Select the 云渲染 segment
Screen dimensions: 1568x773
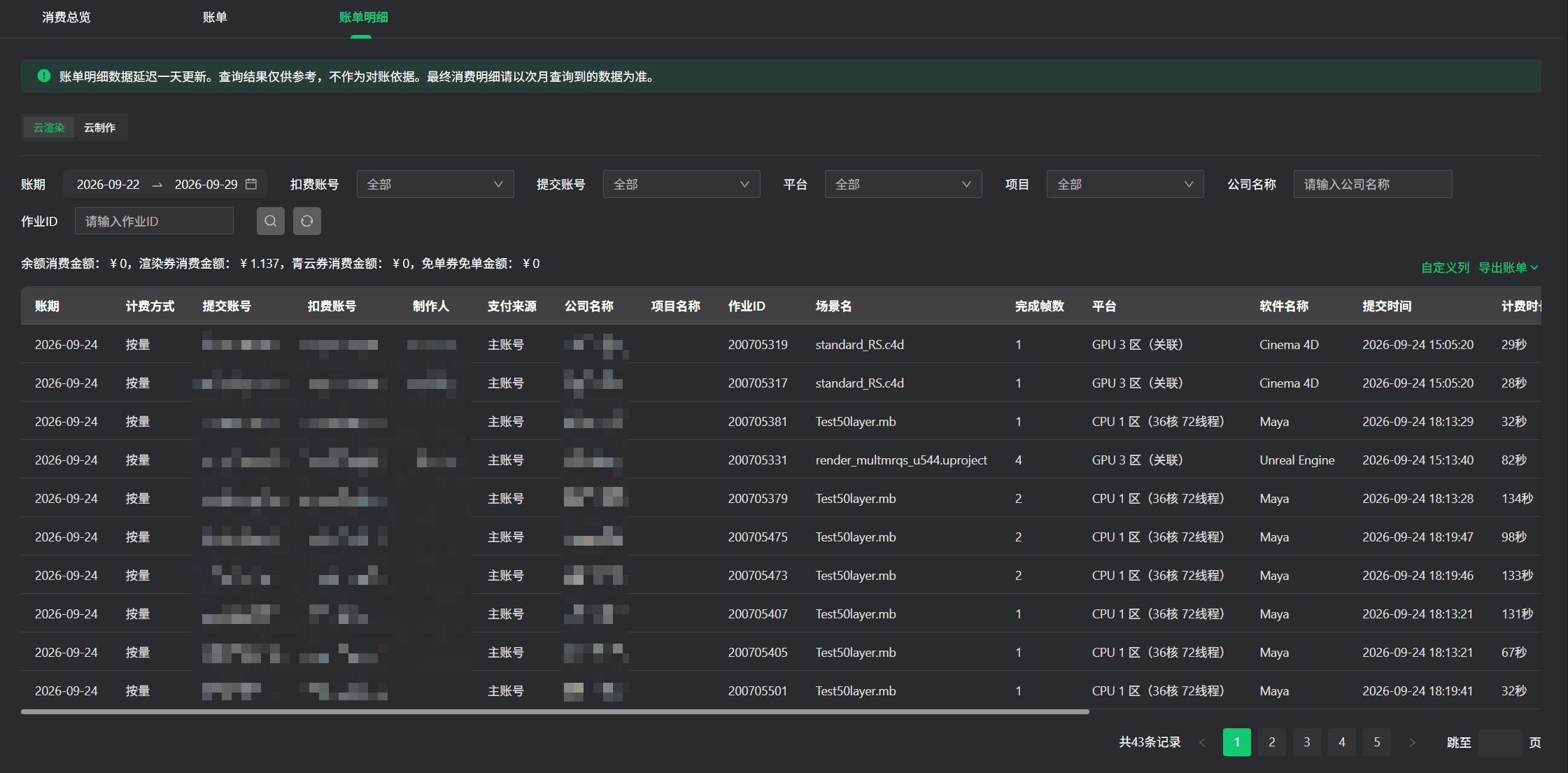point(49,127)
